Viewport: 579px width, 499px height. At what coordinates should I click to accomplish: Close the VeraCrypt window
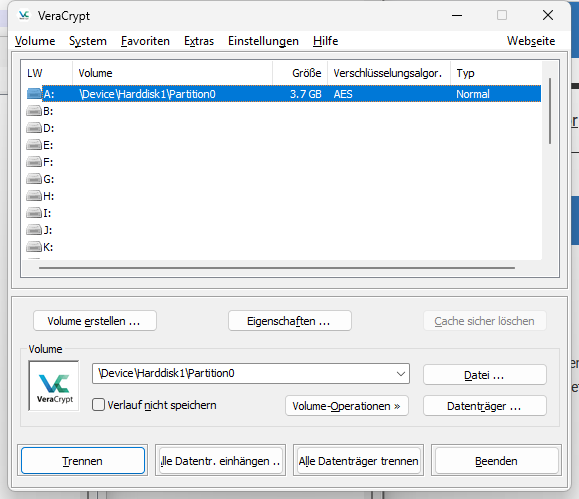click(548, 15)
